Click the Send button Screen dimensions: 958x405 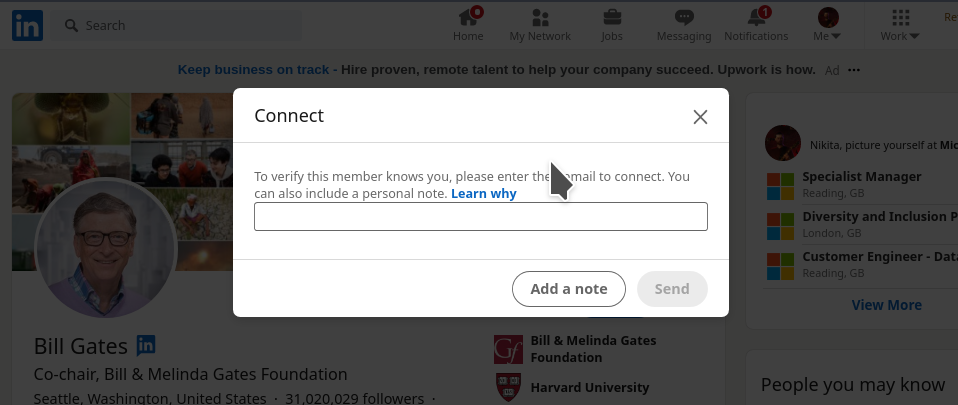pos(672,289)
